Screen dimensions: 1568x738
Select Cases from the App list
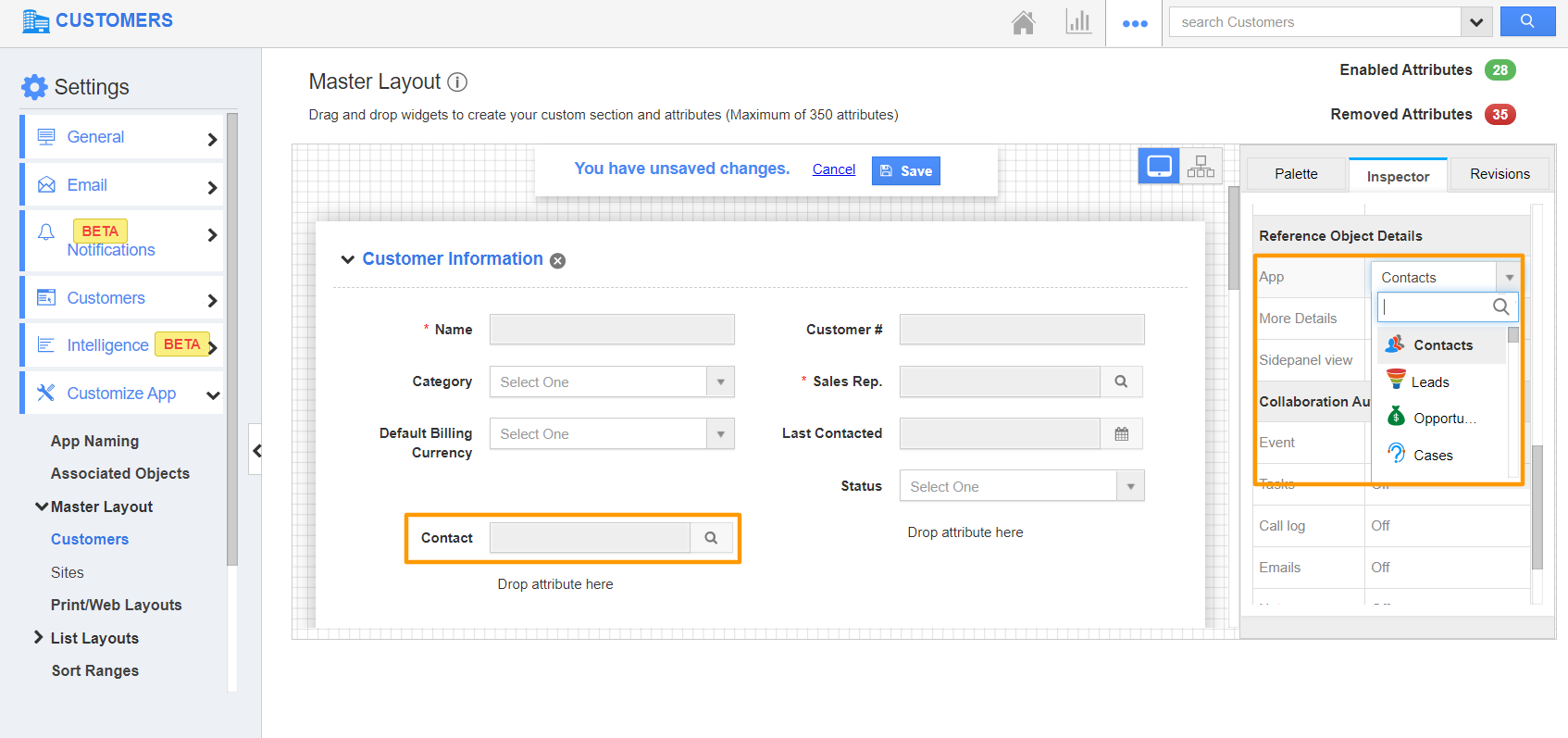click(1442, 455)
